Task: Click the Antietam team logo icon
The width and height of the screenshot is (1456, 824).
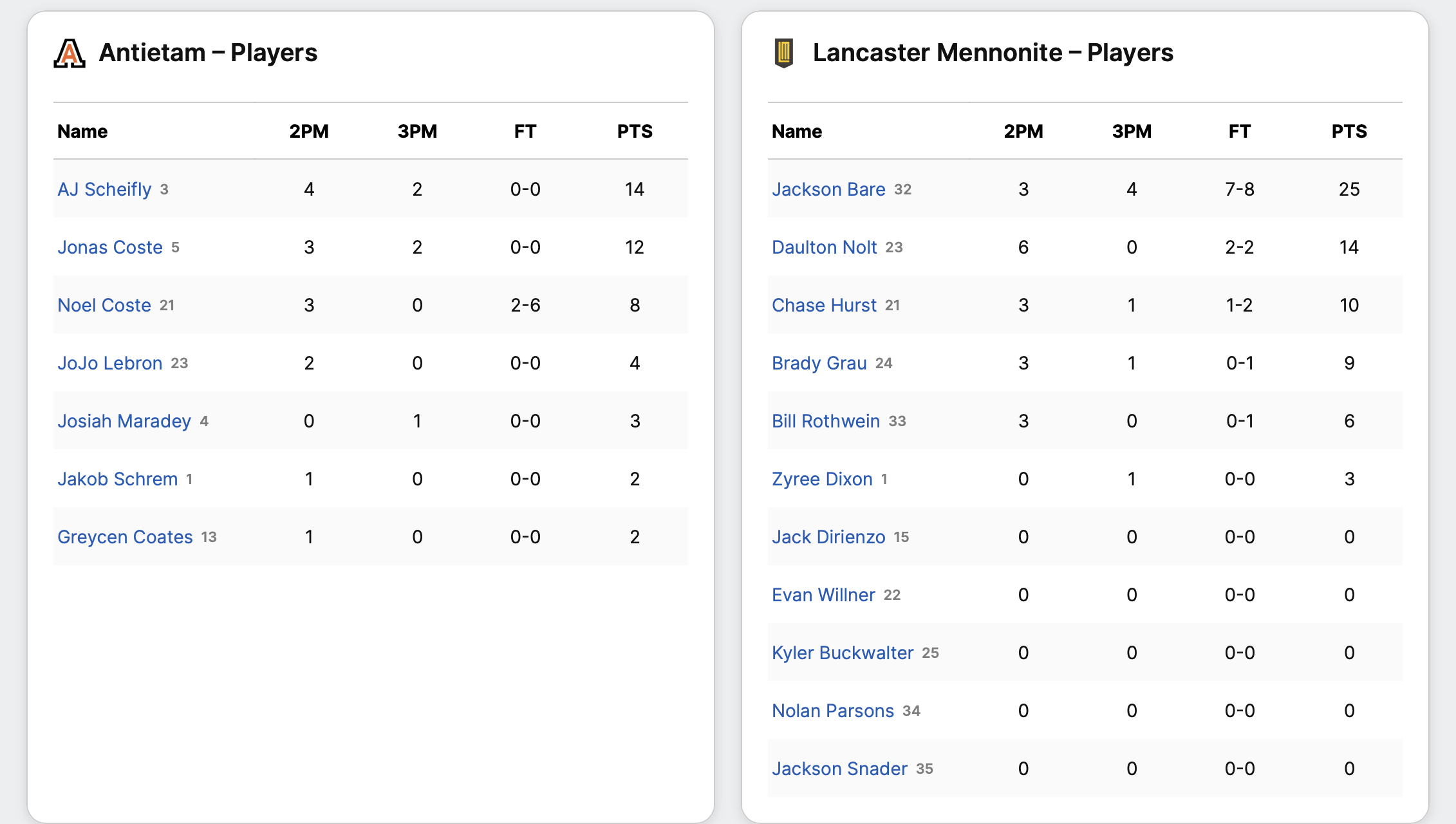Action: pos(70,53)
